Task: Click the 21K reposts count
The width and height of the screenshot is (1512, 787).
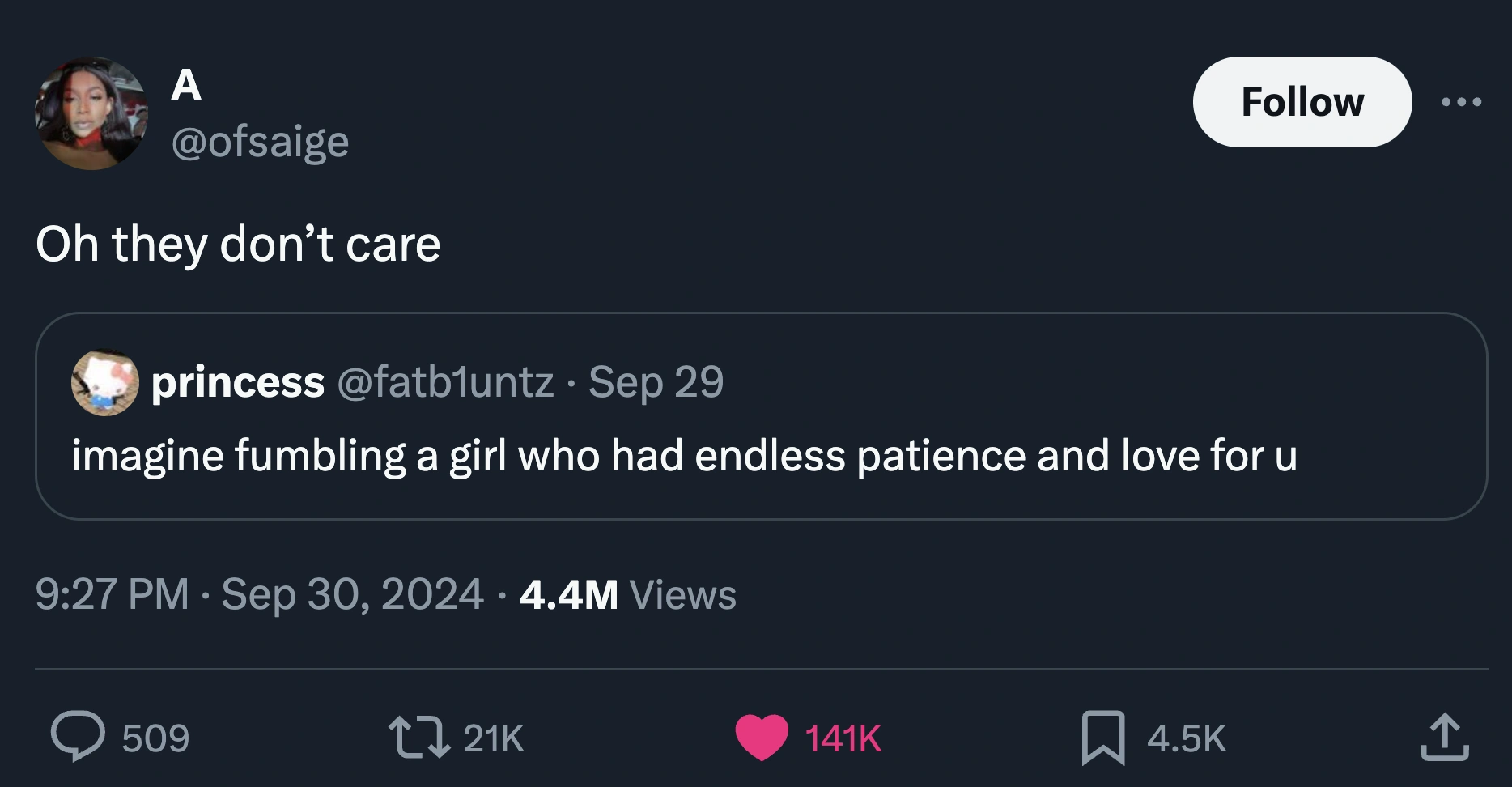Action: coord(494,738)
